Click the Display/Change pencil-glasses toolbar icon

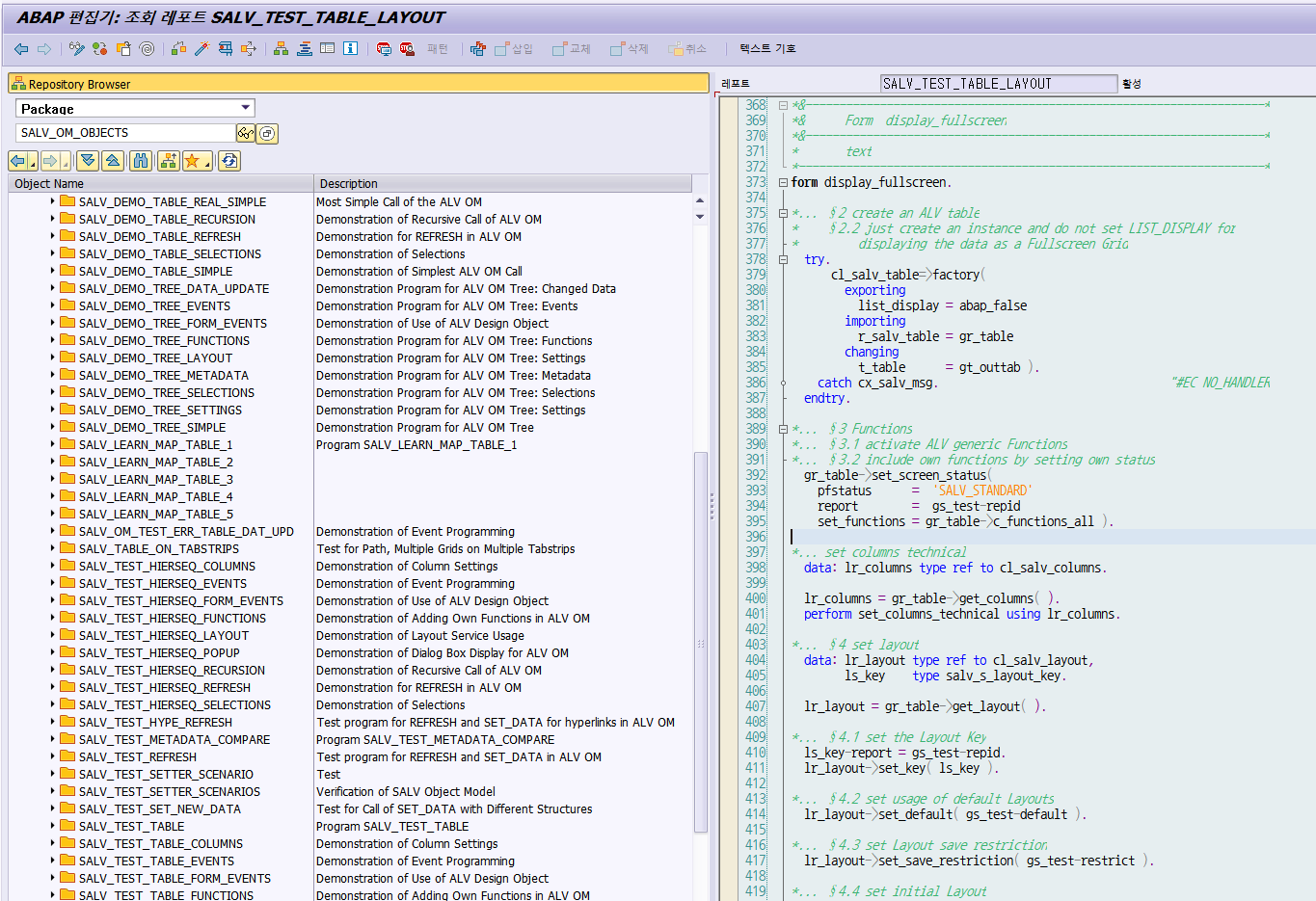[76, 48]
